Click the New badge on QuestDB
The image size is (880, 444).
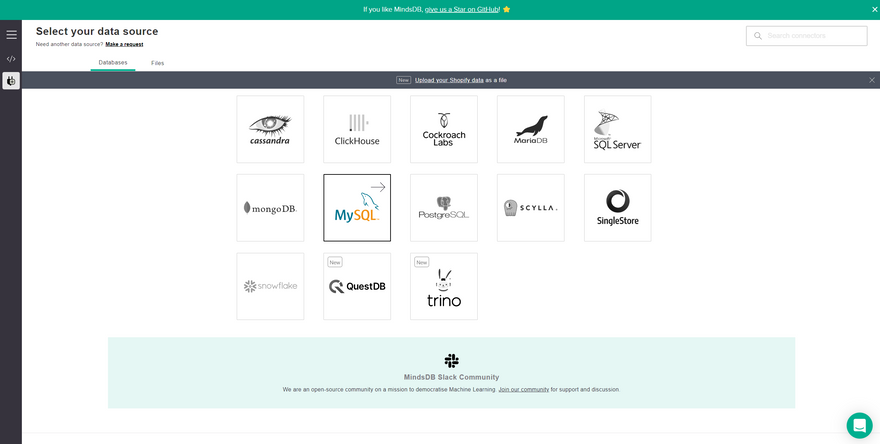[334, 262]
